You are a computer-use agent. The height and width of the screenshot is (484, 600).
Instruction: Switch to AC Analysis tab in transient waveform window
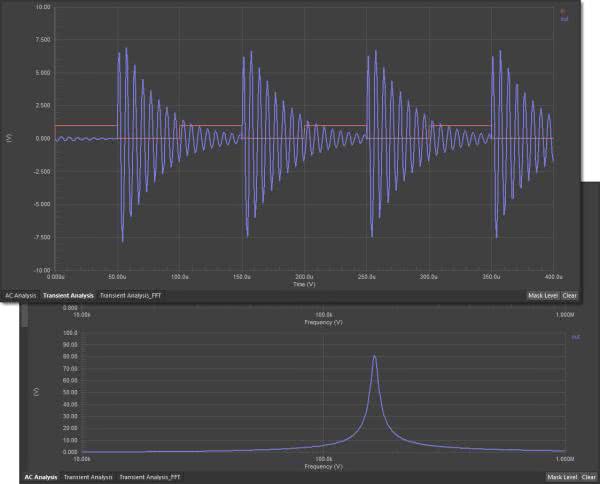21,296
